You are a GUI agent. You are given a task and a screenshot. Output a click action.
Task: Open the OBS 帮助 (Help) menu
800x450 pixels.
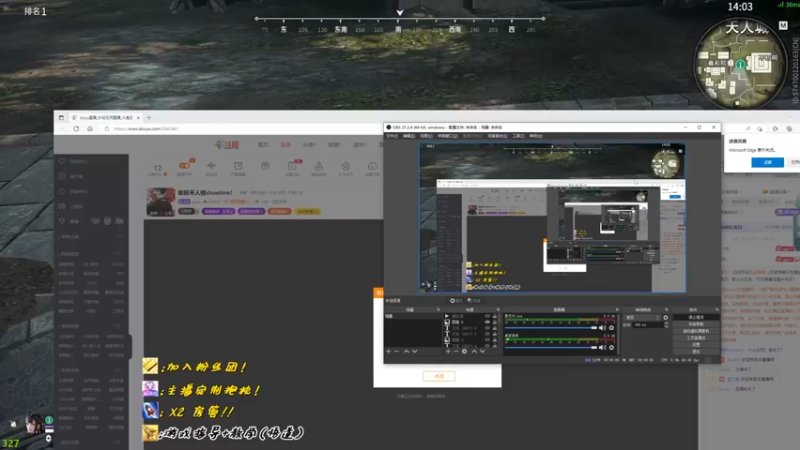(536, 136)
